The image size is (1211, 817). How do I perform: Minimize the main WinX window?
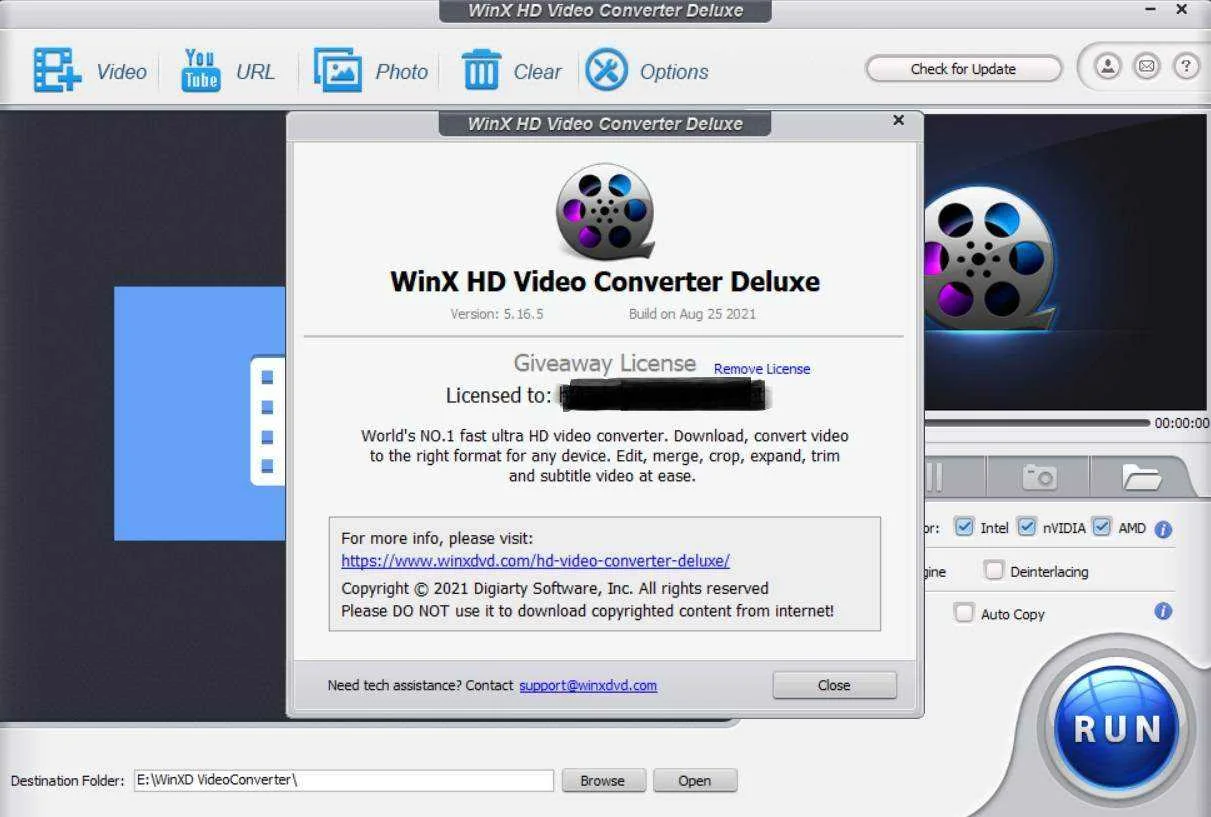pyautogui.click(x=1150, y=9)
